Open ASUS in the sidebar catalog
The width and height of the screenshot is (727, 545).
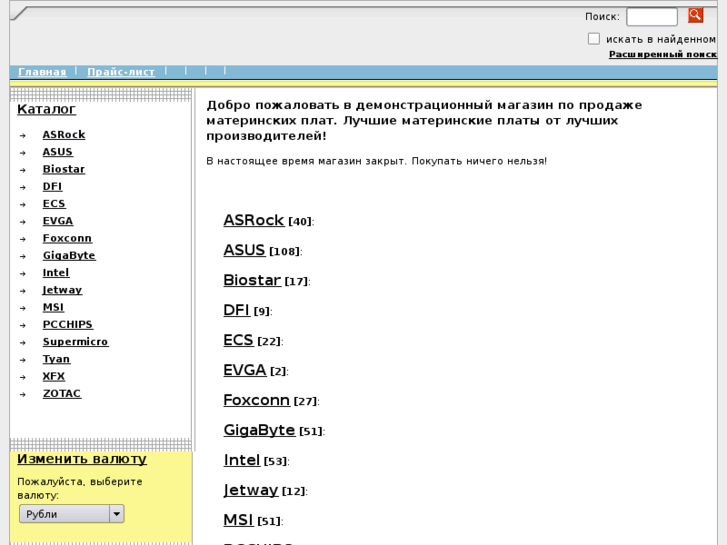click(57, 152)
